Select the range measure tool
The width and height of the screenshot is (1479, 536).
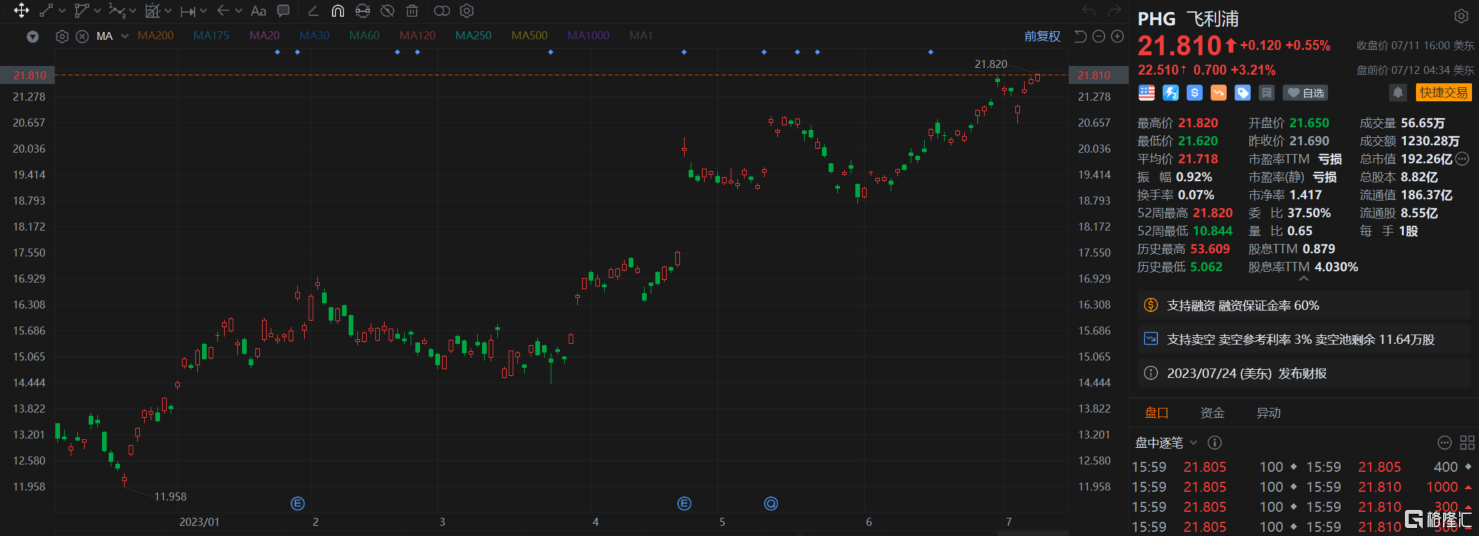pyautogui.click(x=188, y=11)
